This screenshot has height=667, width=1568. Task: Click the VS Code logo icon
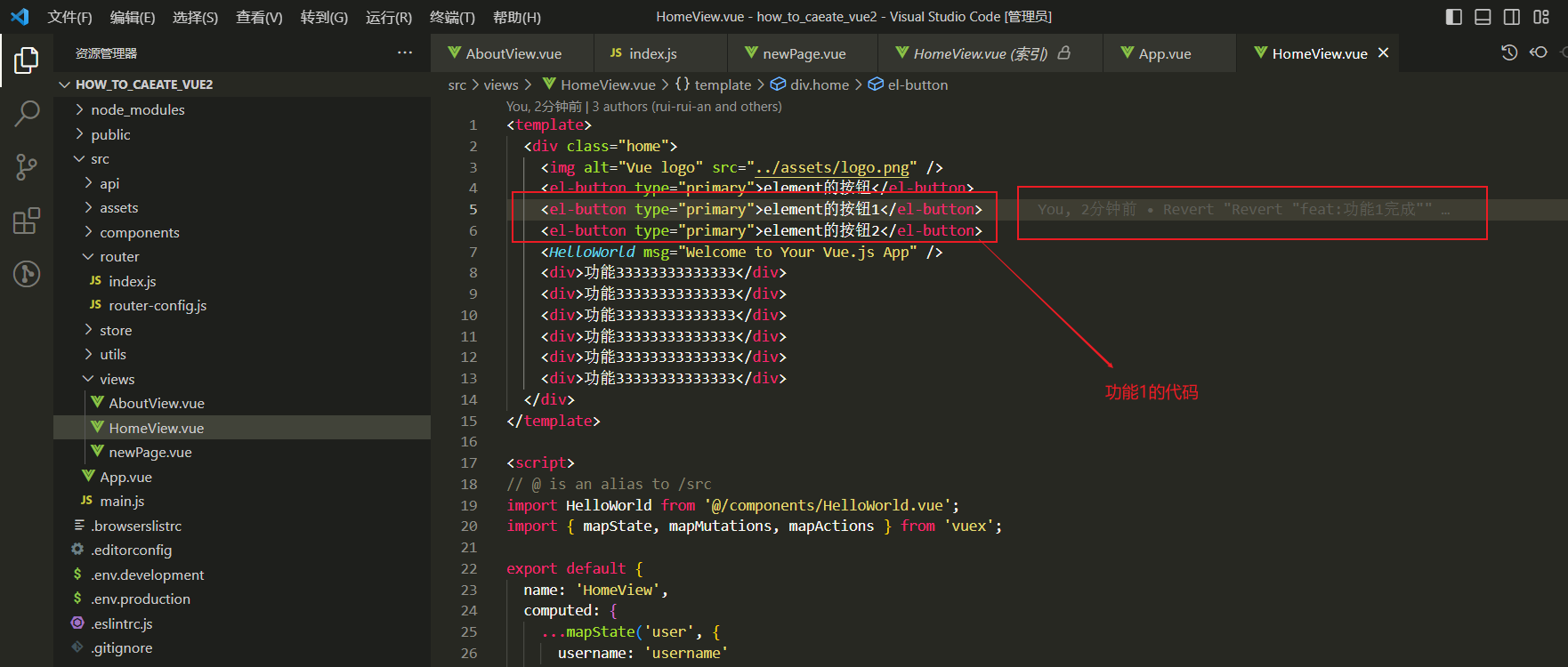[20, 17]
